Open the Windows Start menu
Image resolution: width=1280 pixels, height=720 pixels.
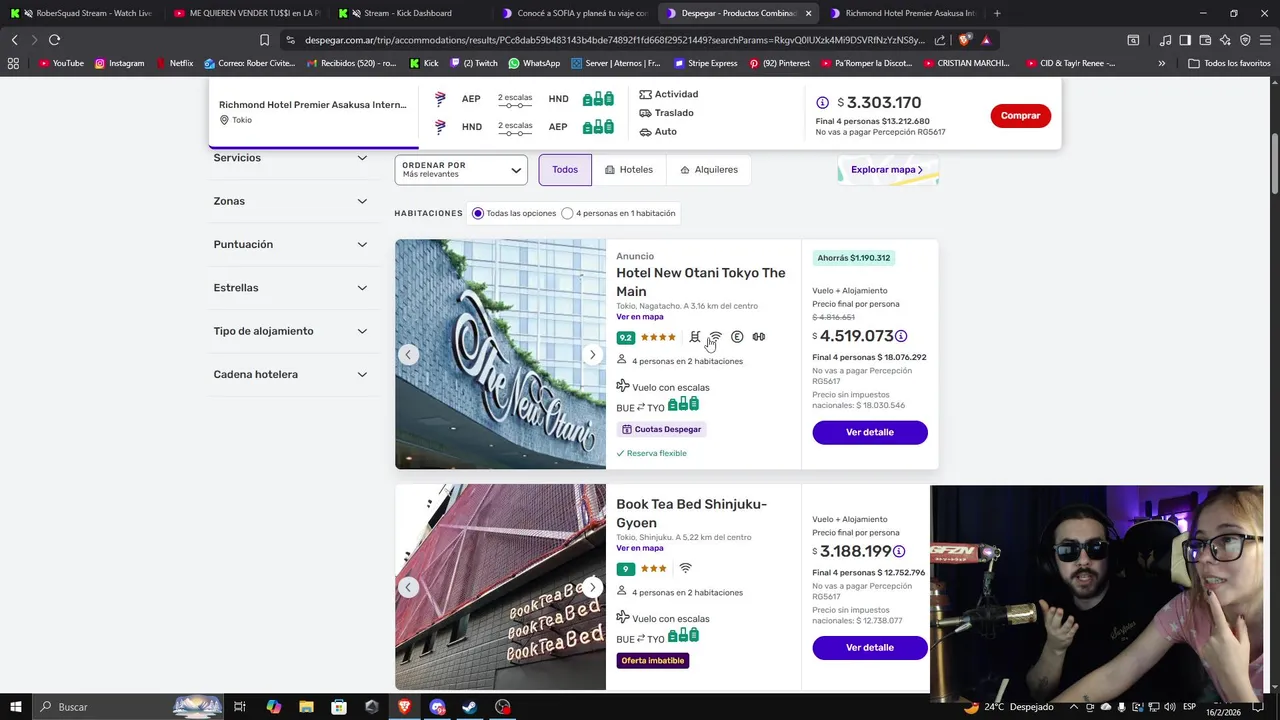coord(16,707)
